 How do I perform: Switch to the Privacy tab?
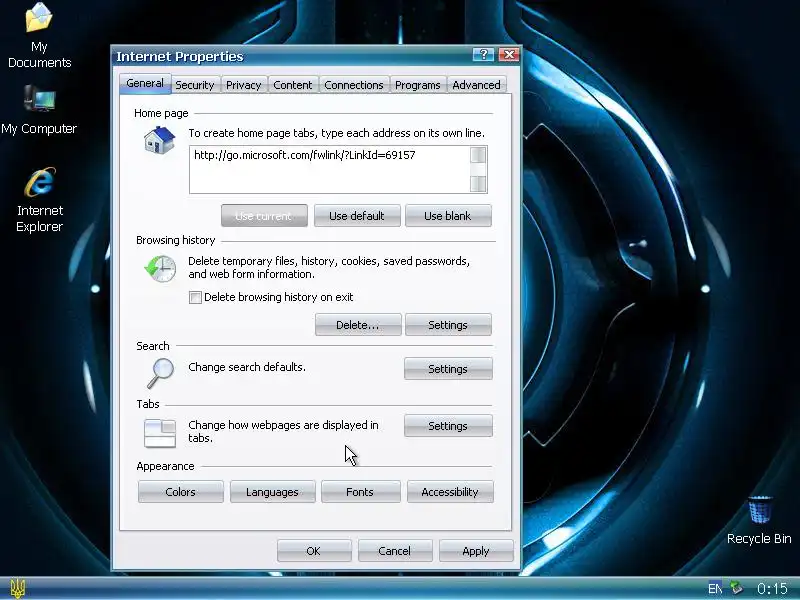[243, 85]
